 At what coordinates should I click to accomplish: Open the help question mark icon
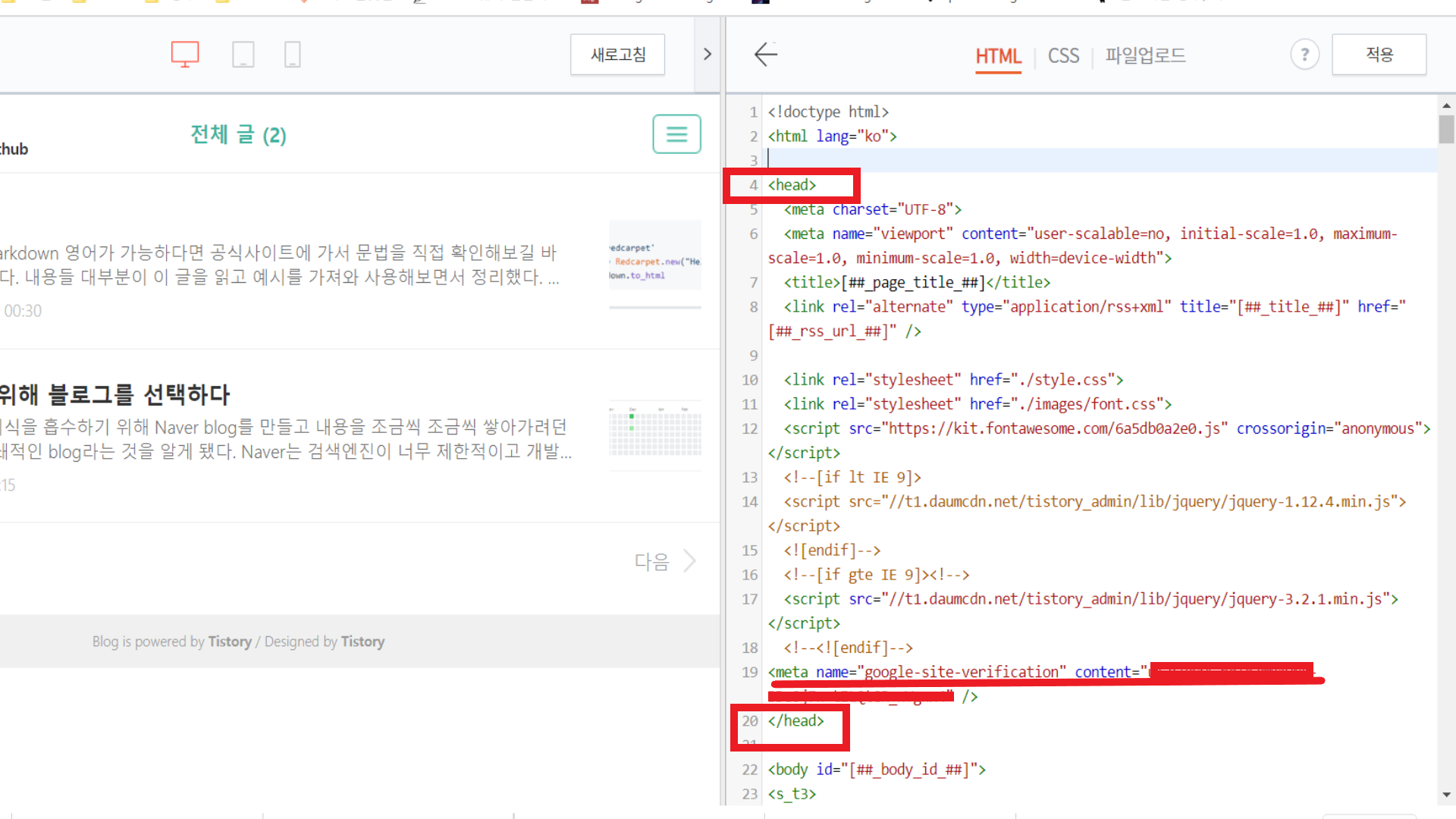click(x=1304, y=55)
